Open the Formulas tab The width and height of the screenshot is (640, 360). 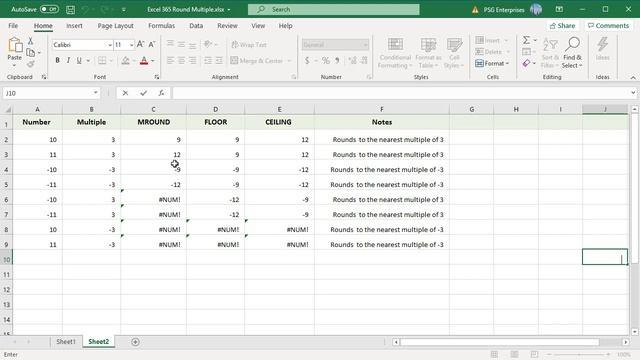tap(162, 26)
